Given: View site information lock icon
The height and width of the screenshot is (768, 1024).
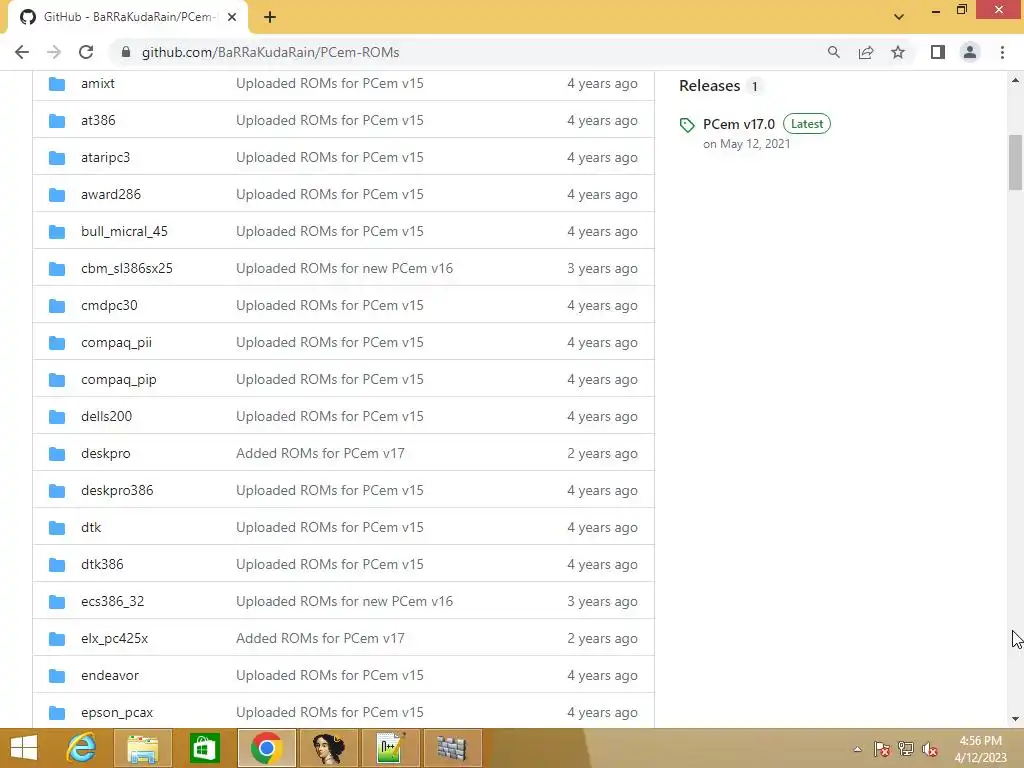Looking at the screenshot, I should [126, 52].
